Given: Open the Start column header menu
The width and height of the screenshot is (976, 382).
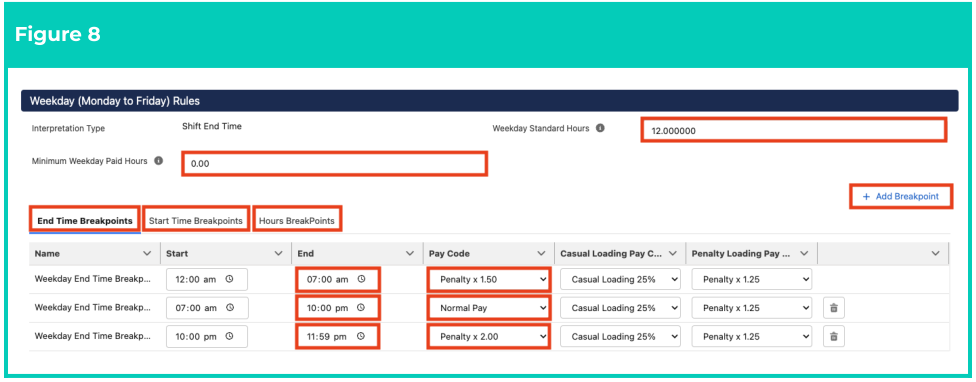Looking at the screenshot, I should click(x=278, y=253).
